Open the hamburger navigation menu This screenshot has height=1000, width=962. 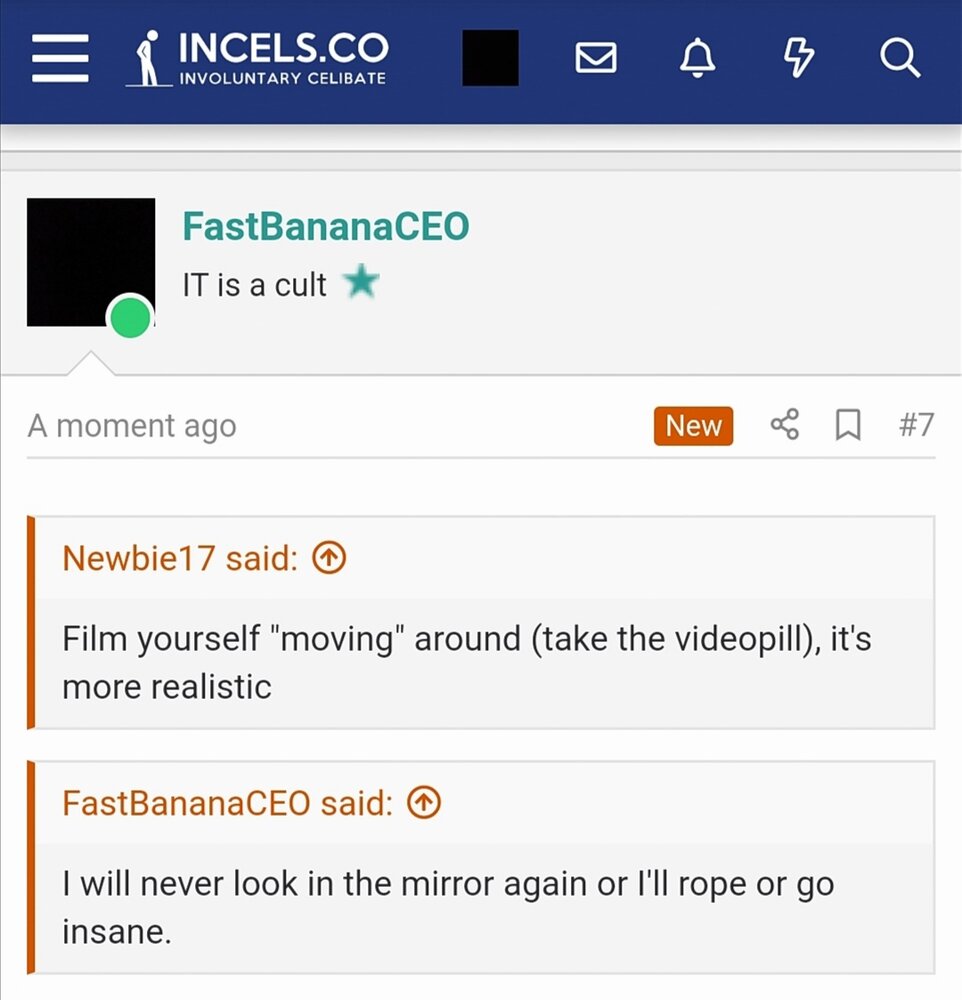pos(60,60)
